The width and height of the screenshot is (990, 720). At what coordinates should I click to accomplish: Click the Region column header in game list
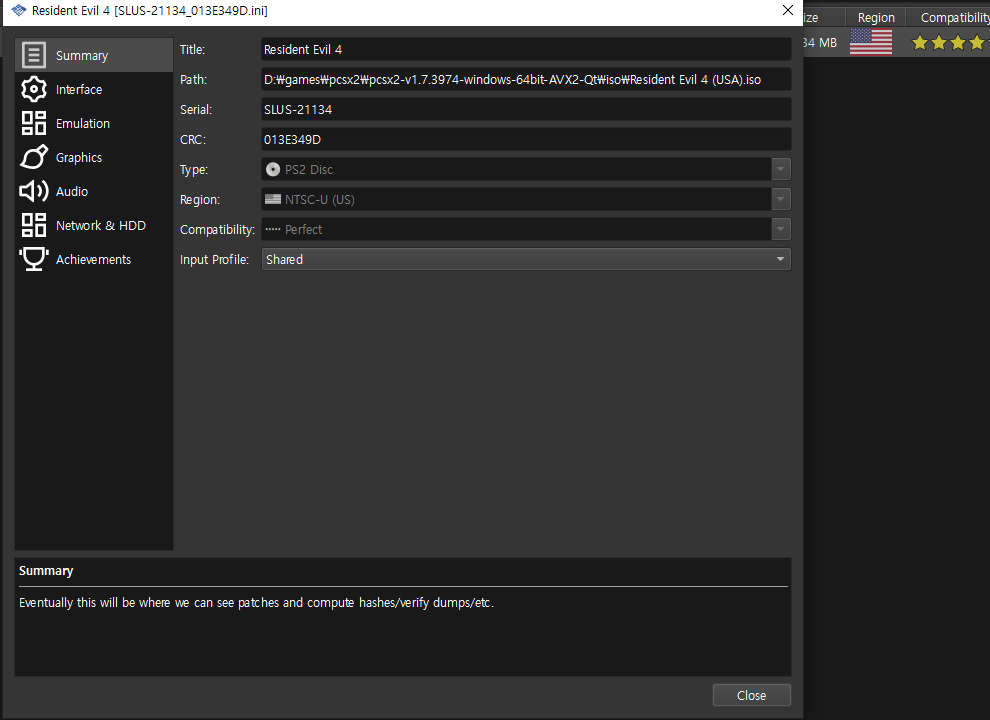tap(876, 17)
